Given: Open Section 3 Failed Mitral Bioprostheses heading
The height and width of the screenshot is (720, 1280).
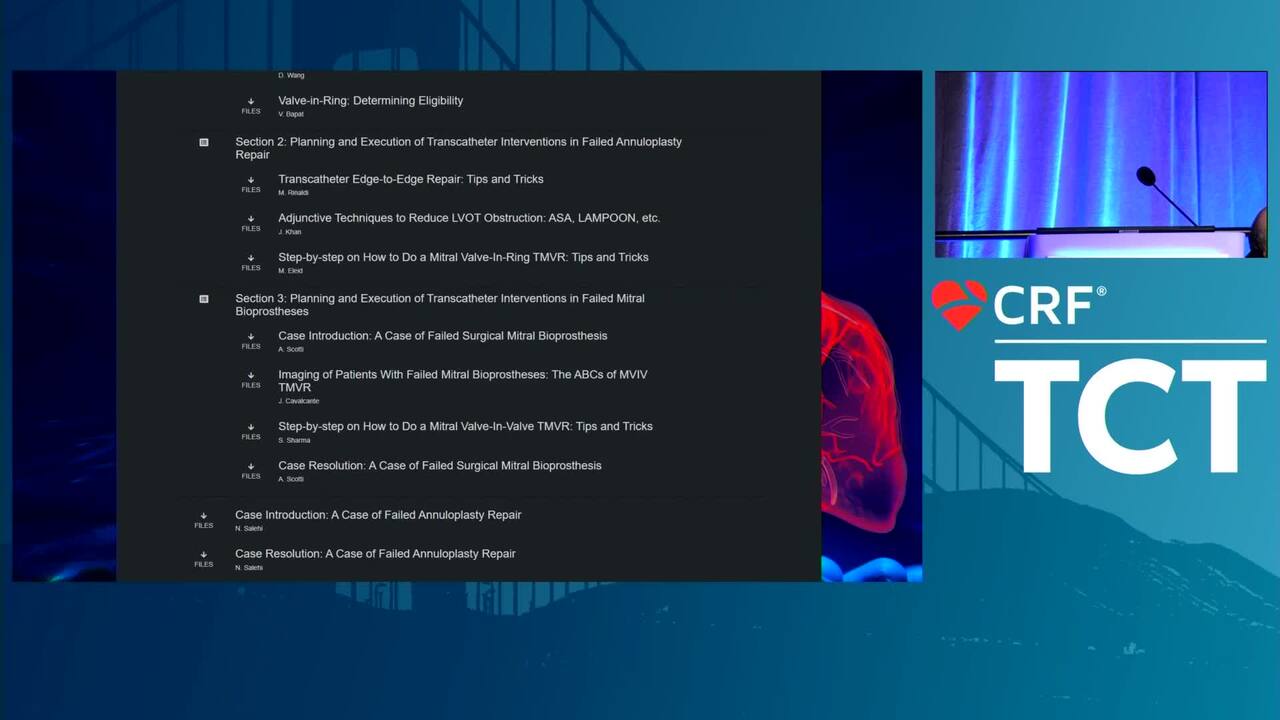Looking at the screenshot, I should pos(440,305).
